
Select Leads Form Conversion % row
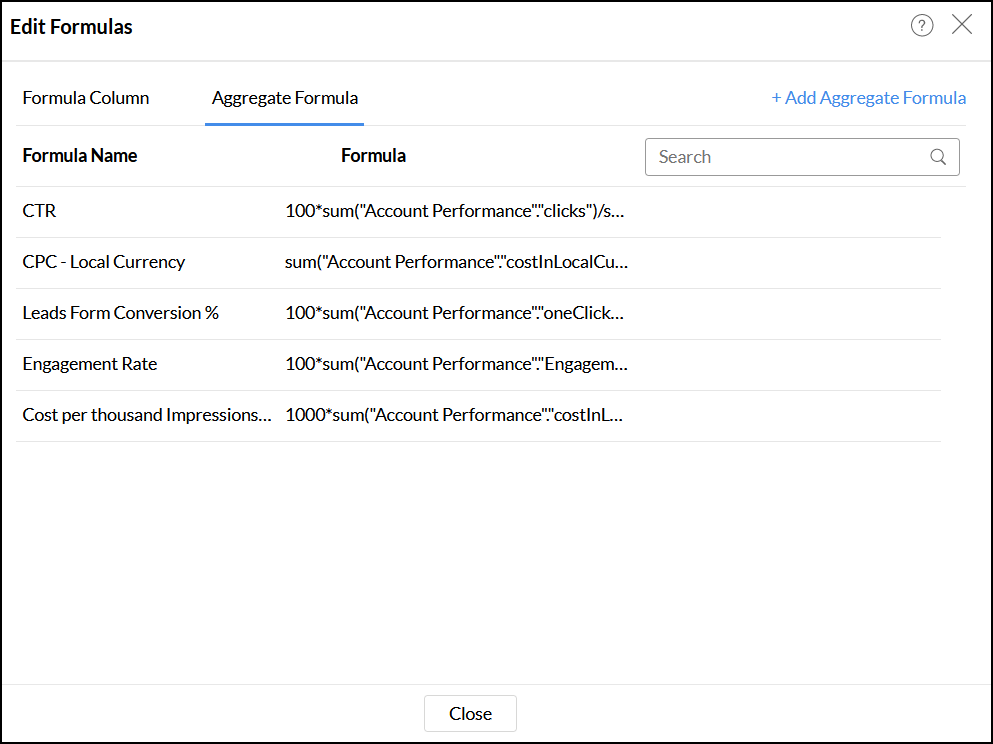click(x=121, y=313)
